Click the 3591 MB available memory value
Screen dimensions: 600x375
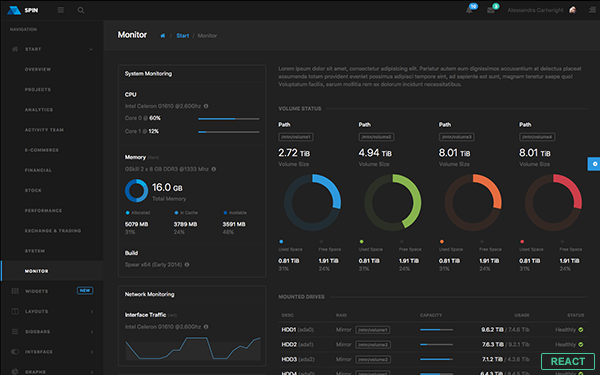click(x=234, y=224)
